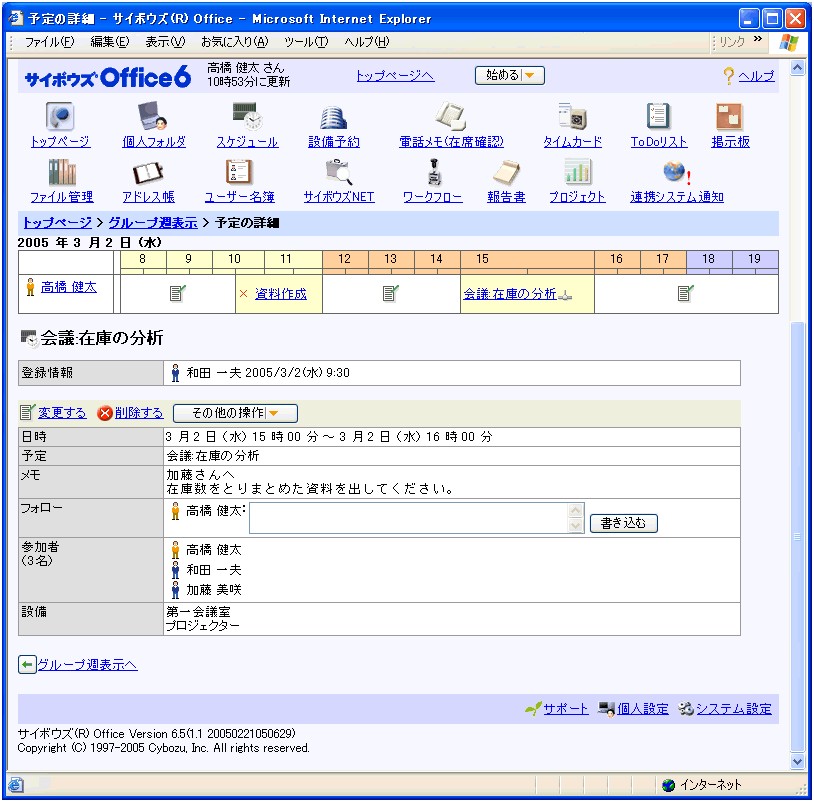Open the 電話メモ(在席確認) phone icon
Viewport: 814px width, 802px height.
[x=451, y=115]
